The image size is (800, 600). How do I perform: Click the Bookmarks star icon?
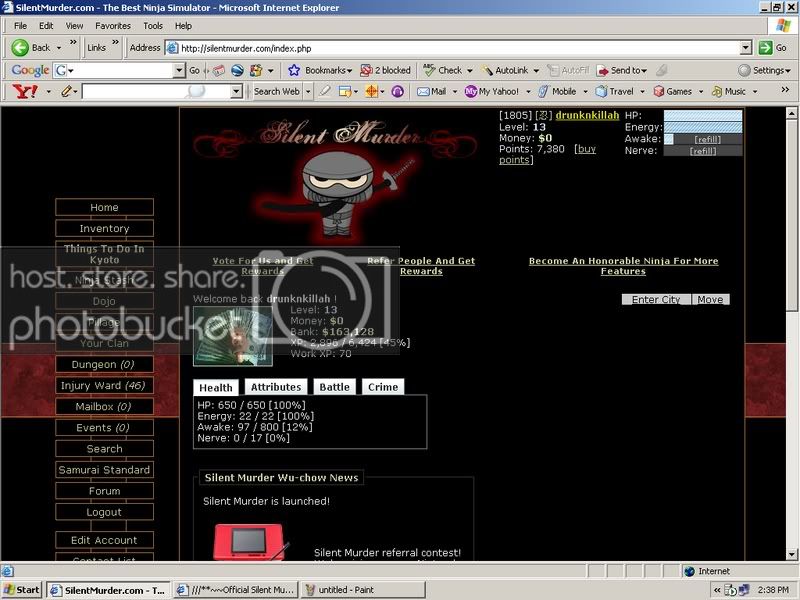coord(294,70)
